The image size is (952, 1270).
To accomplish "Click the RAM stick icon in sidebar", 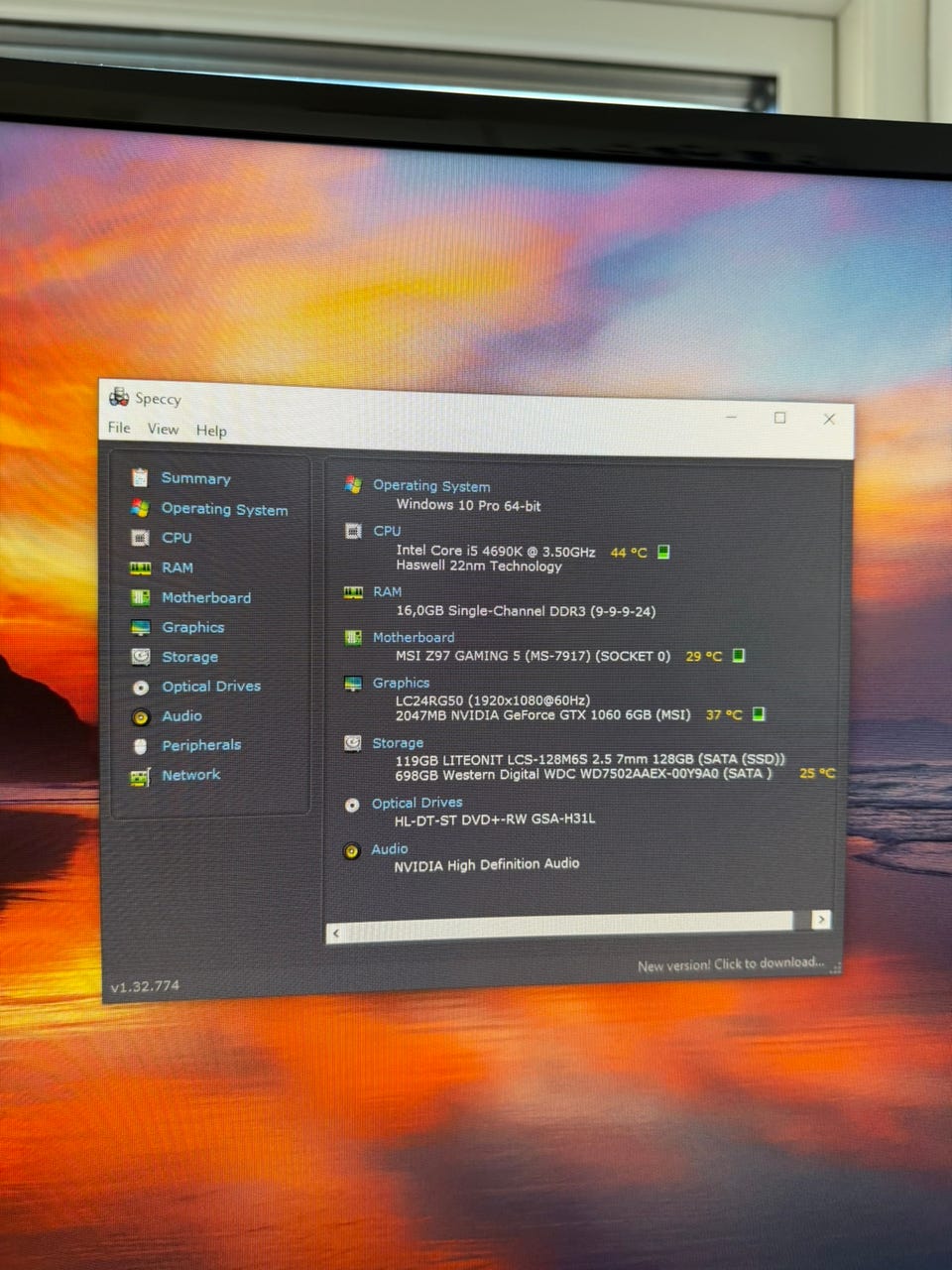I will 140,568.
